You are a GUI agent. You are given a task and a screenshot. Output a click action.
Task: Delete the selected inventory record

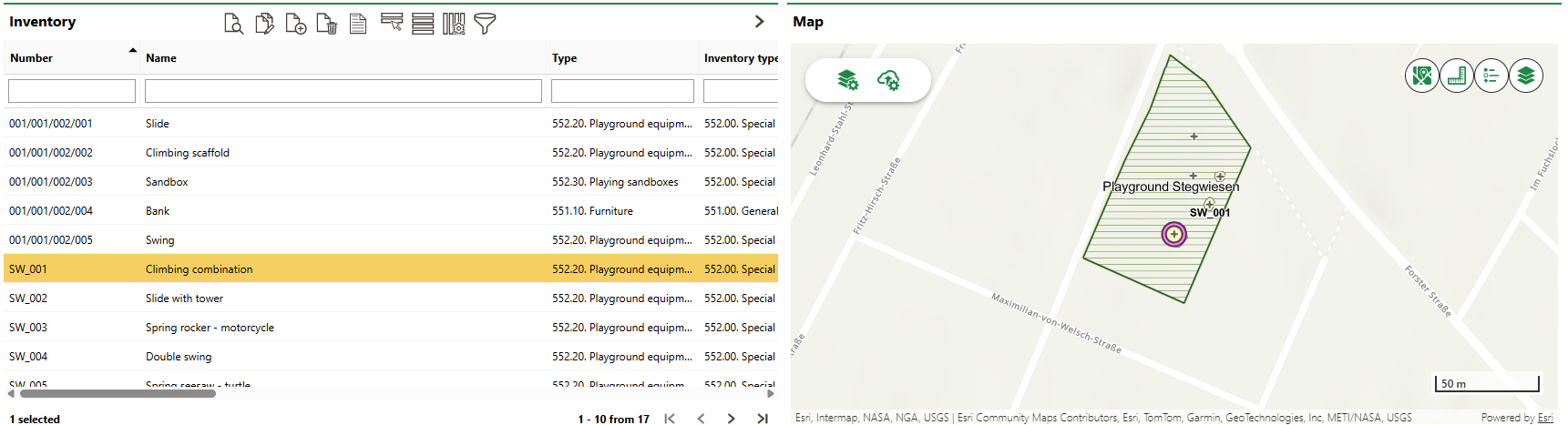pyautogui.click(x=326, y=24)
